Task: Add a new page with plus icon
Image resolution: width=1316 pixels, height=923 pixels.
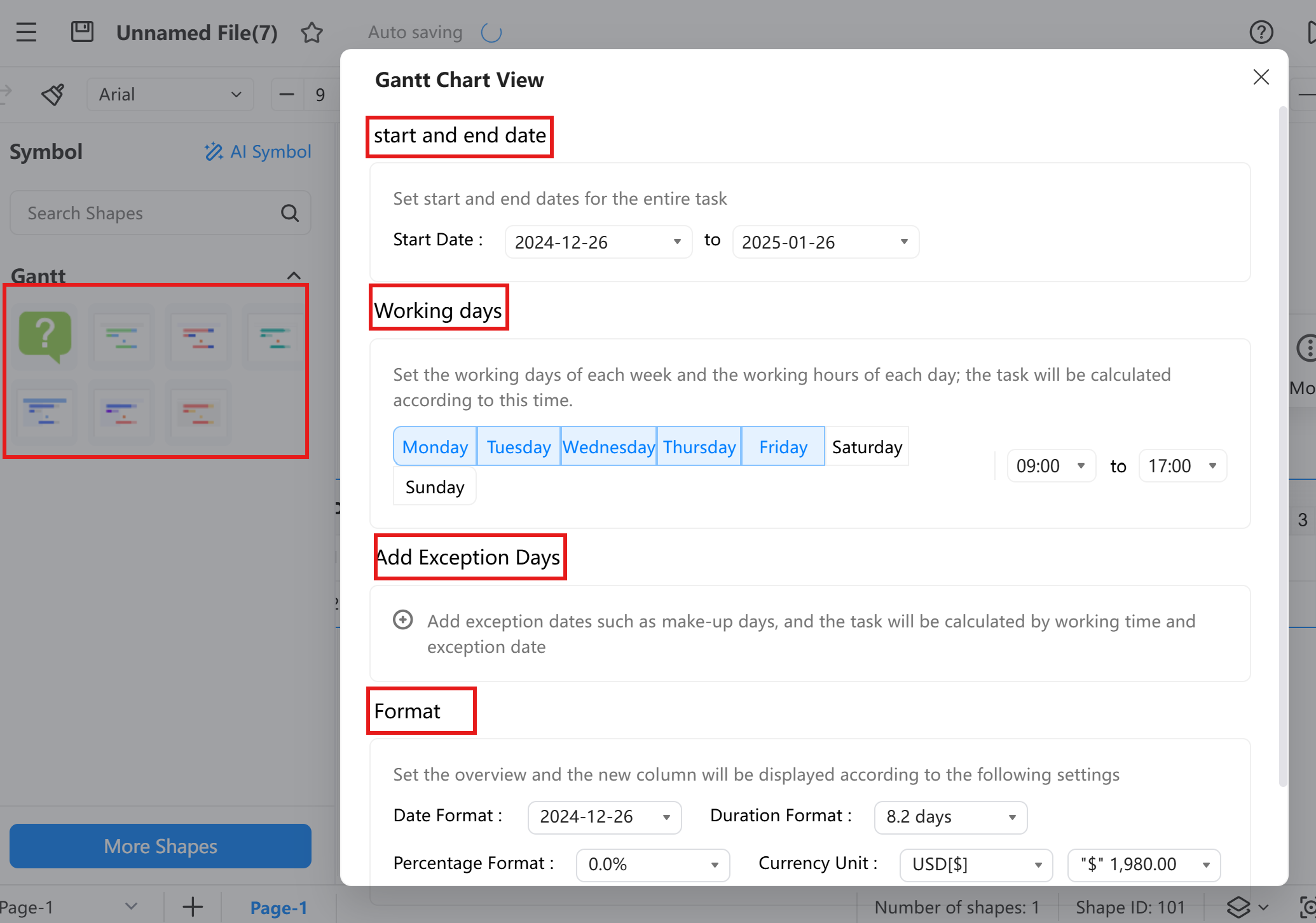Action: click(x=193, y=907)
